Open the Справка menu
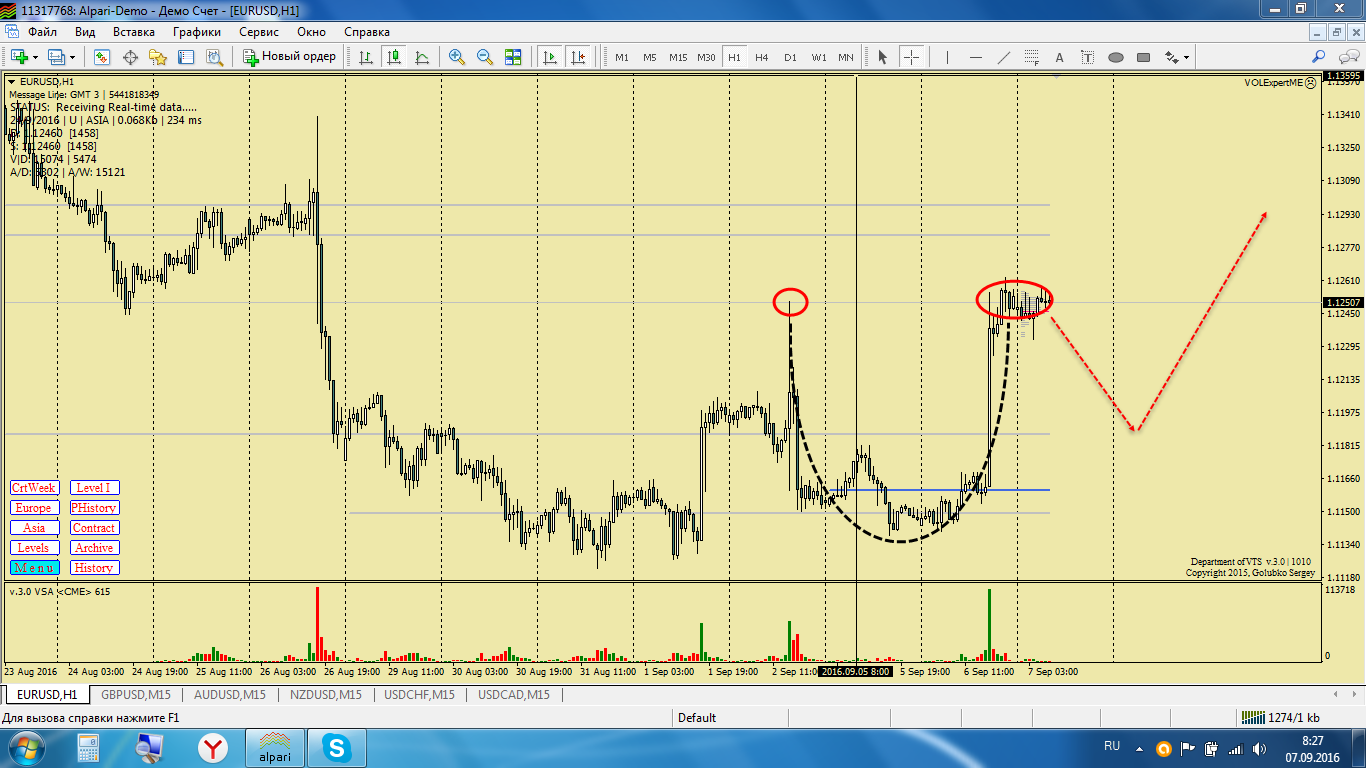Viewport: 1366px width, 768px height. point(367,31)
